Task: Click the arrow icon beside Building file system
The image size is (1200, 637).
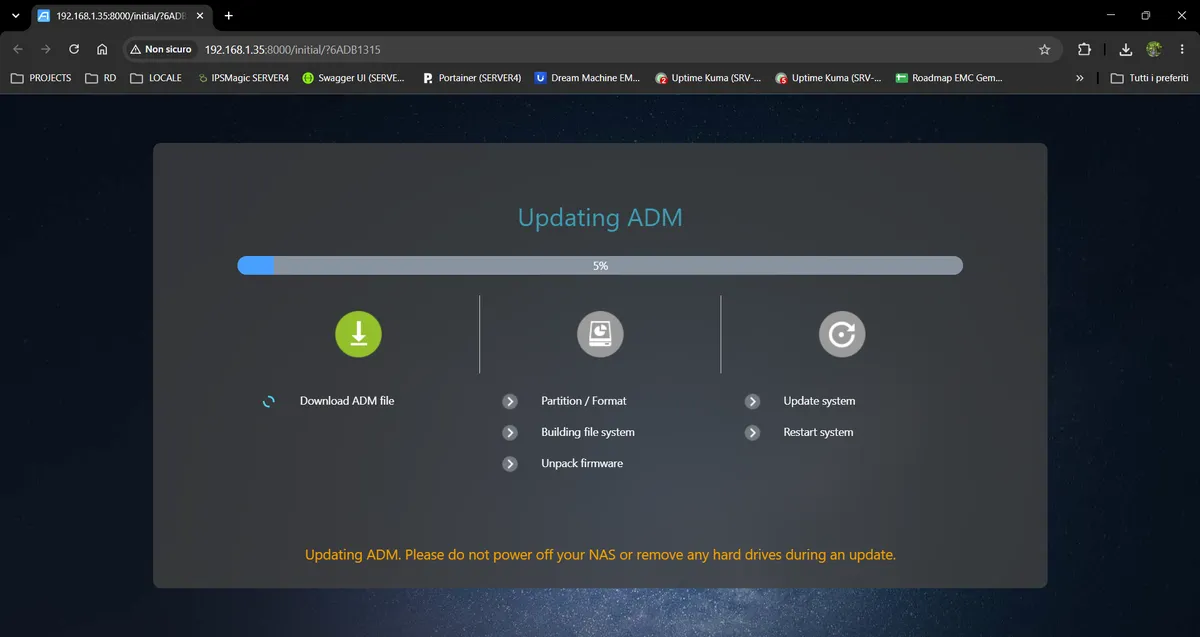Action: 510,433
